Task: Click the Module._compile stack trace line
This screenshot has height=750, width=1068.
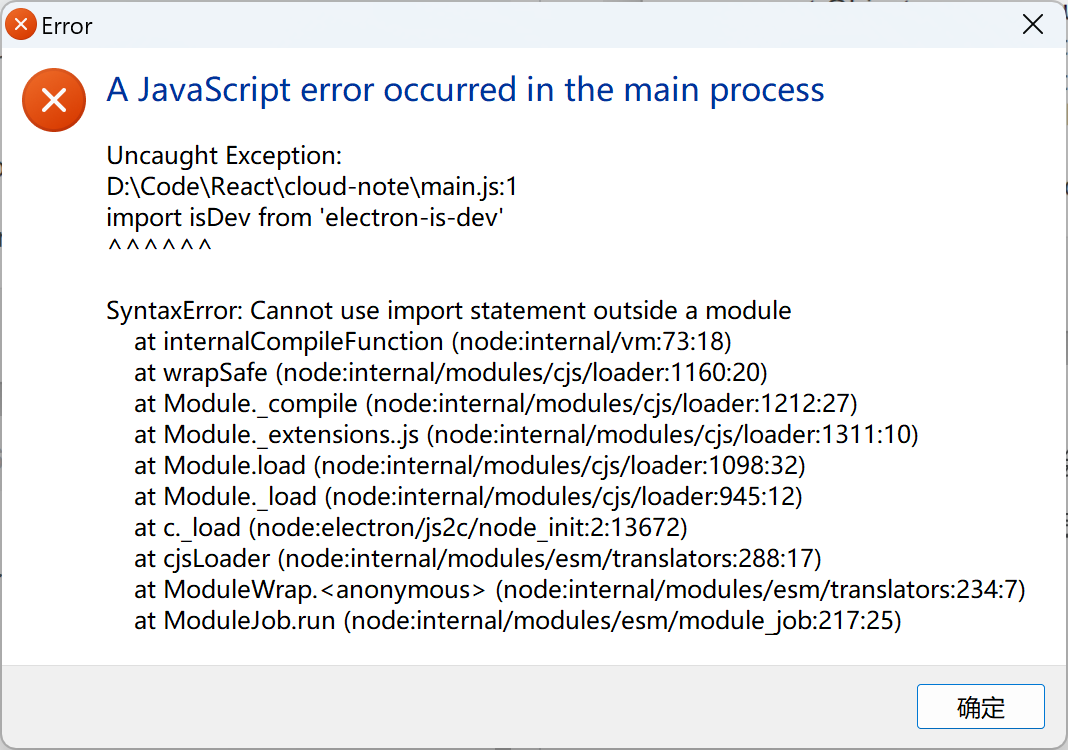Action: click(495, 403)
